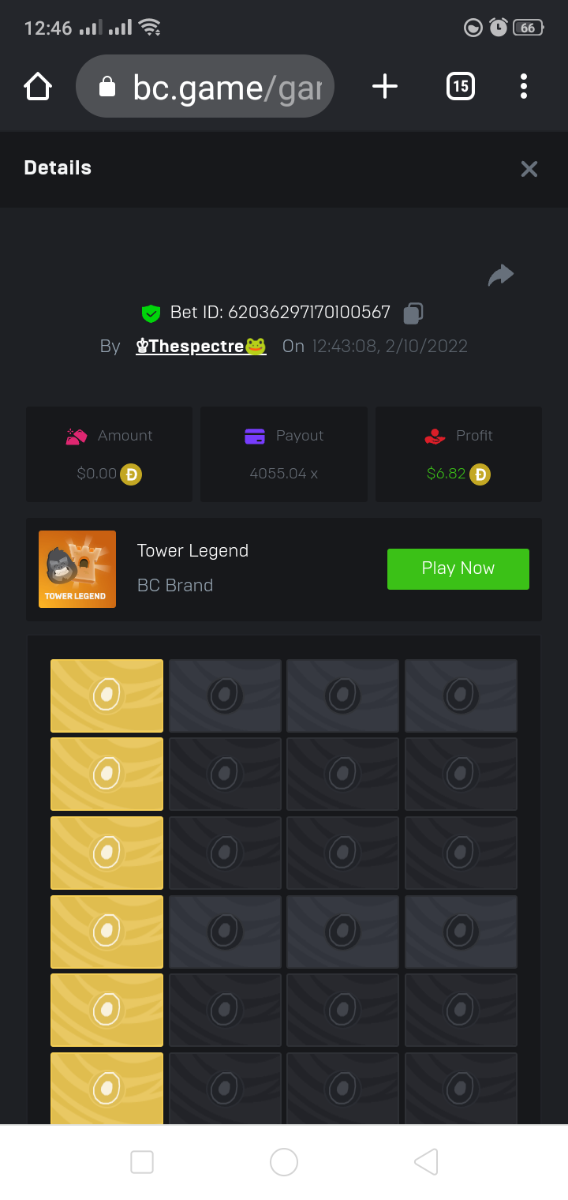The width and height of the screenshot is (568, 1200).
Task: Tap the Tower Legend title
Action: pyautogui.click(x=193, y=550)
